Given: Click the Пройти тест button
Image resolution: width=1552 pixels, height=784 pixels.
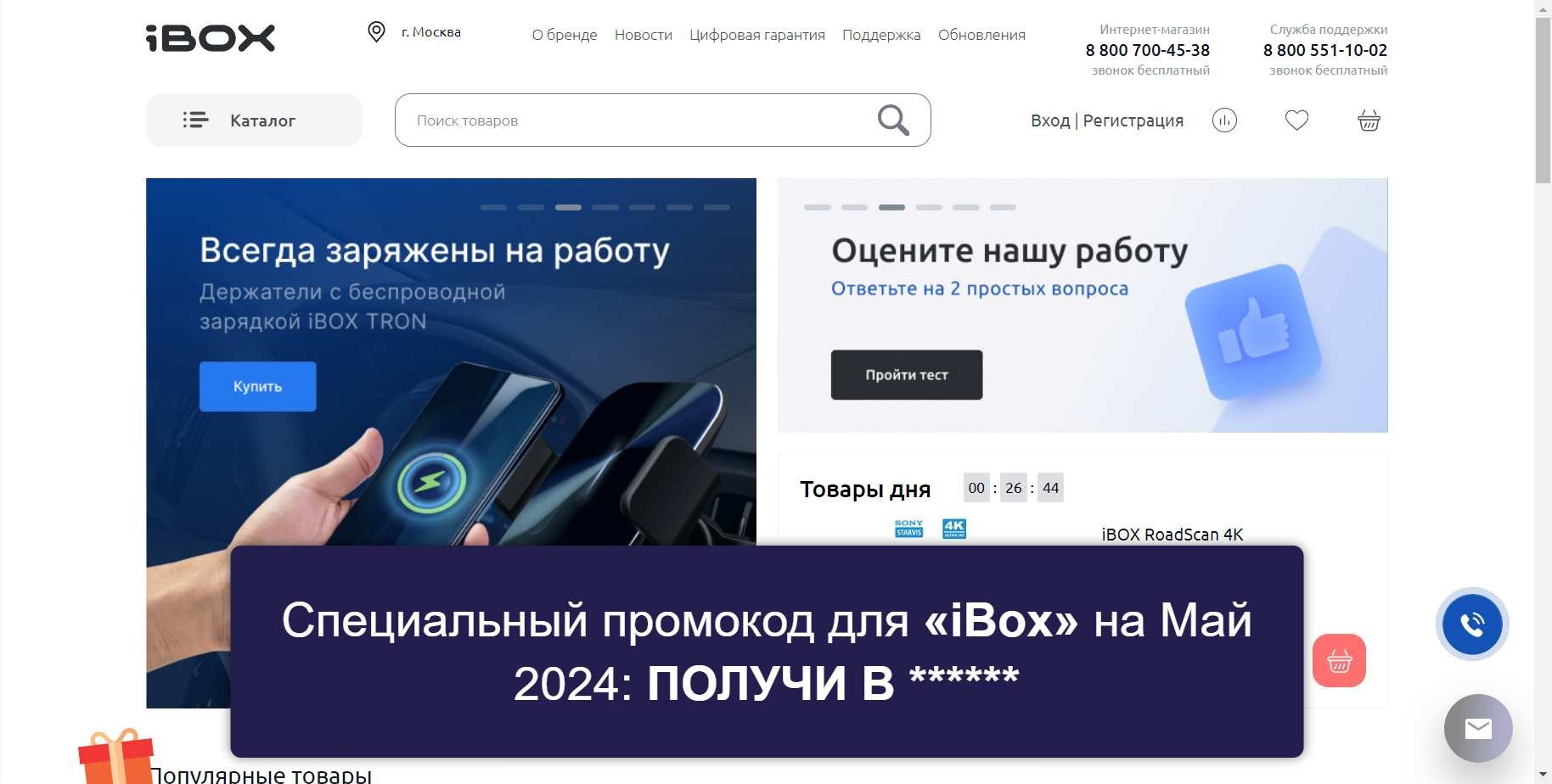Looking at the screenshot, I should click(907, 375).
